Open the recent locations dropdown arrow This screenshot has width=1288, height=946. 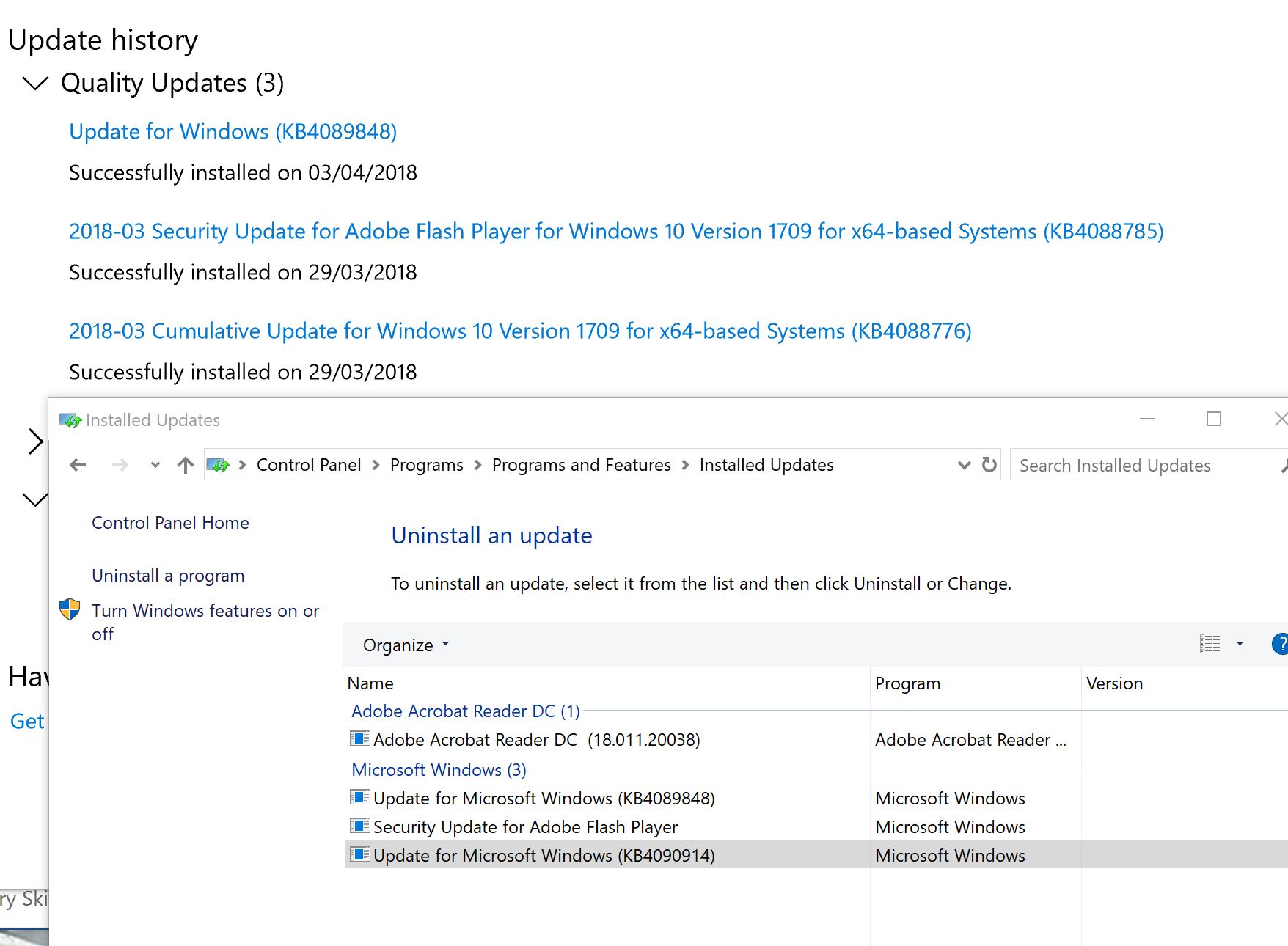click(x=155, y=465)
